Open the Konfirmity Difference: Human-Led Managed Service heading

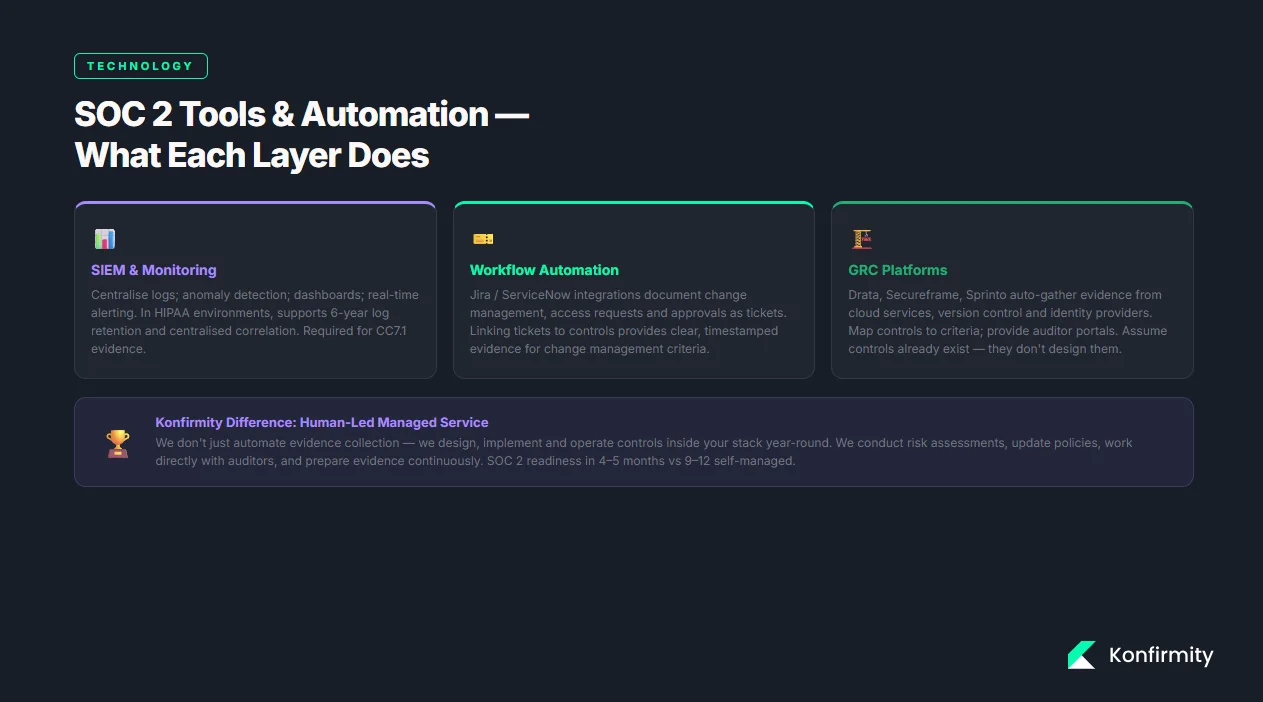(x=322, y=422)
